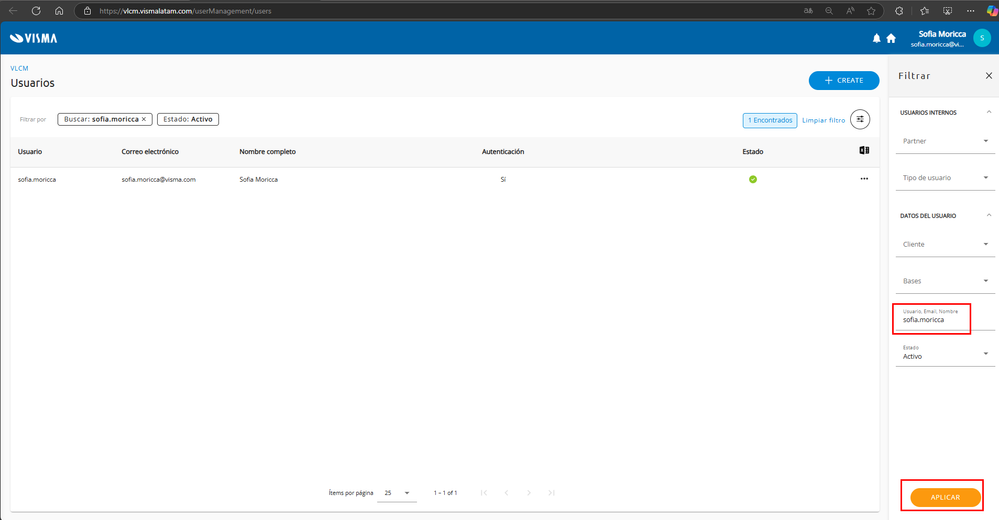Click the CREATE button
The image size is (999, 520).
click(844, 80)
